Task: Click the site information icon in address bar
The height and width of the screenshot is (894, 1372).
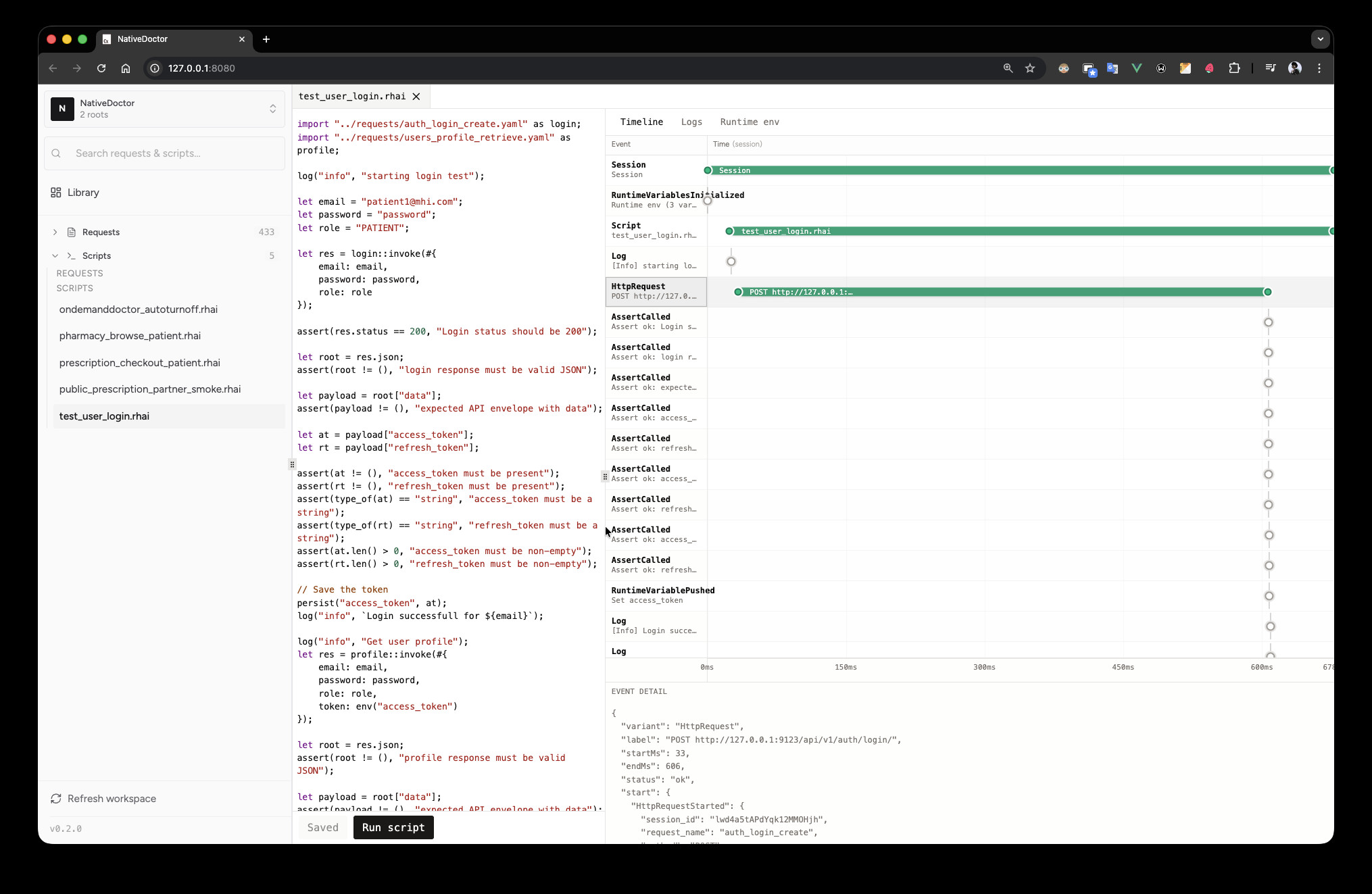Action: point(155,68)
